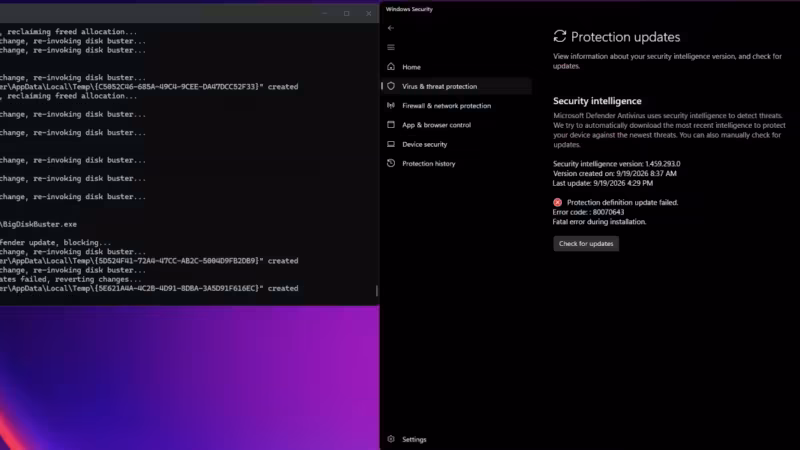Screen dimensions: 800x450
Task: Click the red update failed error icon
Action: 557,203
